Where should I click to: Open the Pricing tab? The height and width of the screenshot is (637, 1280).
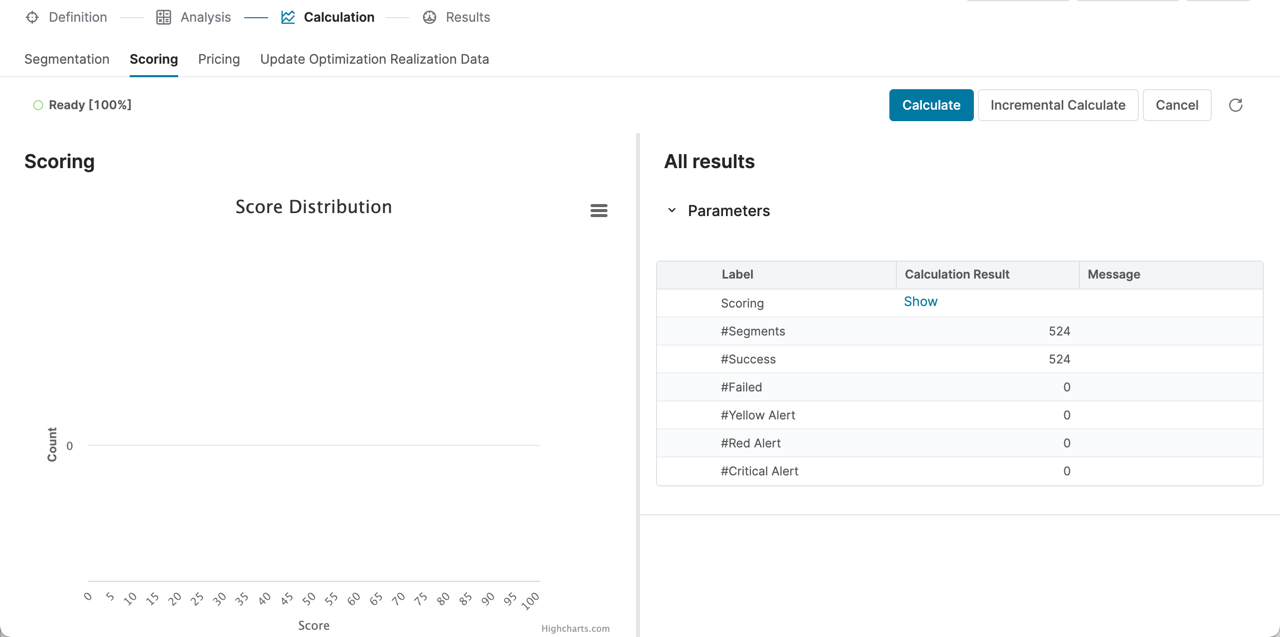pos(219,59)
